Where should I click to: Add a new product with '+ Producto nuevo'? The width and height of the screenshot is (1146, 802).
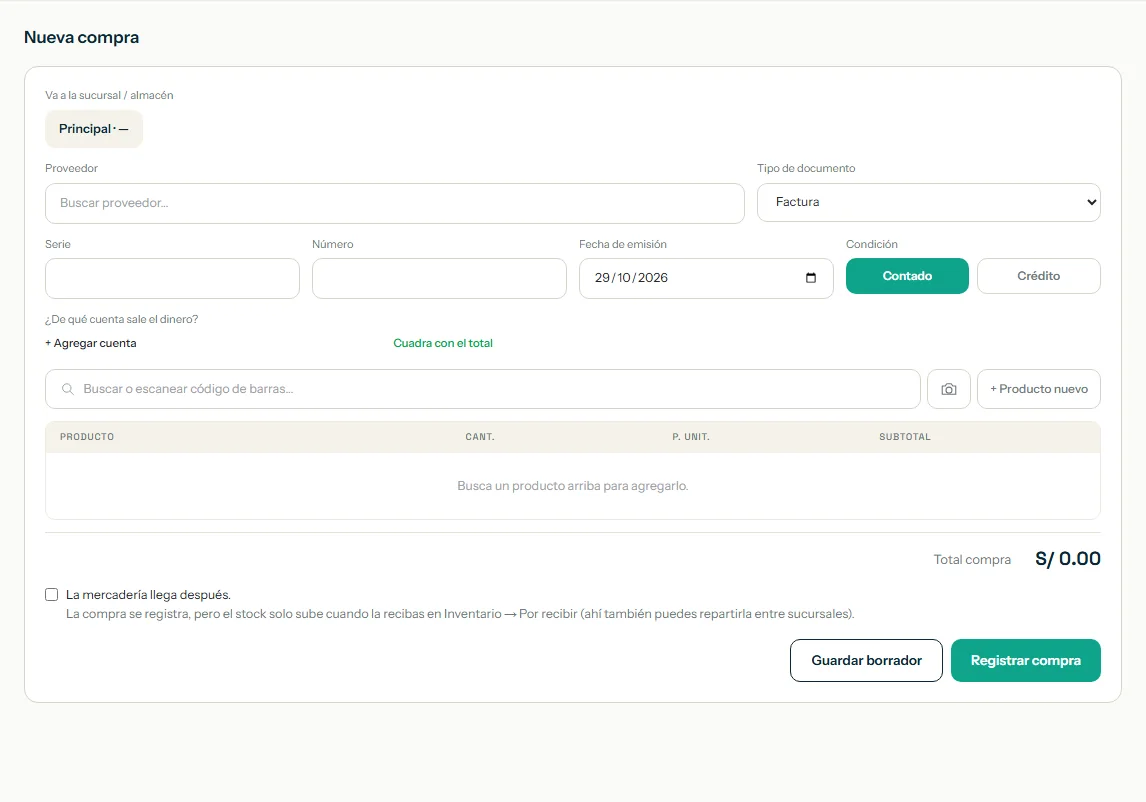click(1039, 389)
